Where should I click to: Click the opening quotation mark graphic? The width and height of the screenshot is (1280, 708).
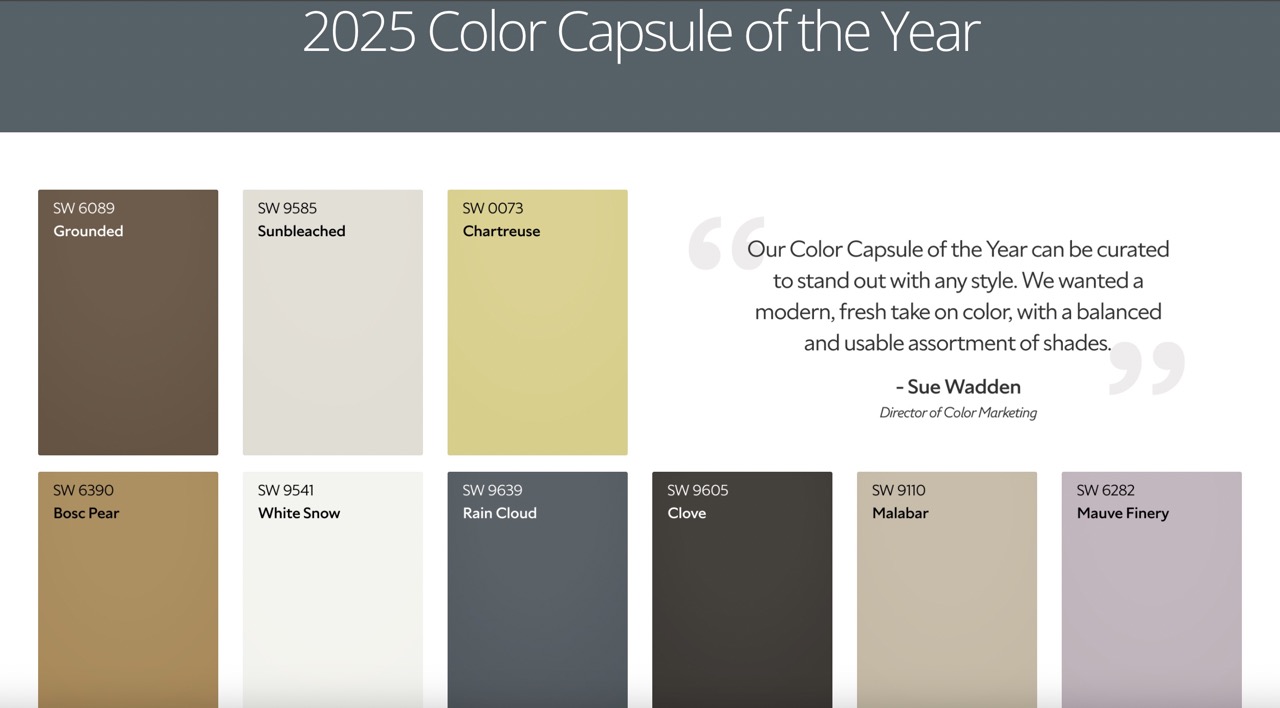(x=724, y=243)
